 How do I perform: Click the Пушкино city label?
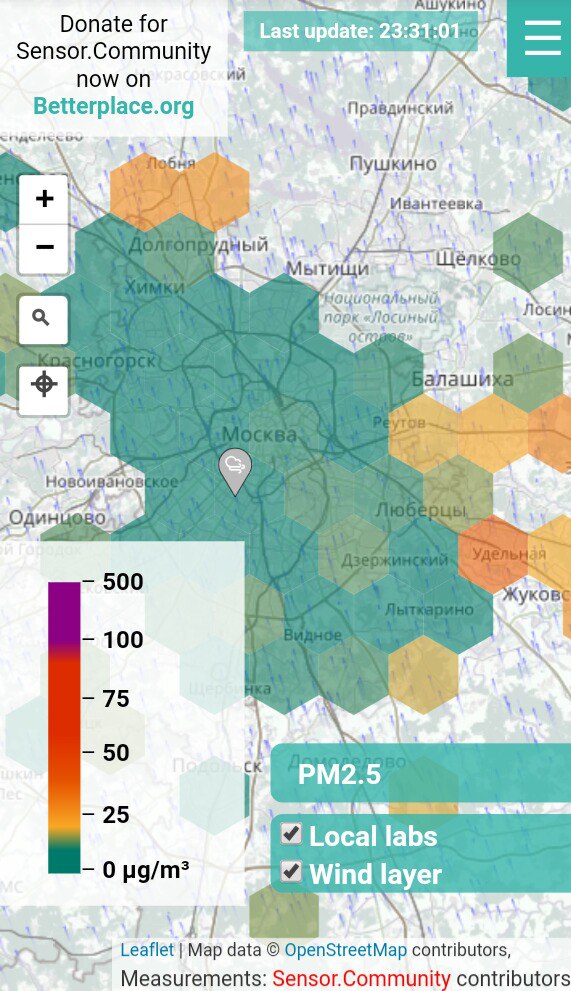coord(393,164)
